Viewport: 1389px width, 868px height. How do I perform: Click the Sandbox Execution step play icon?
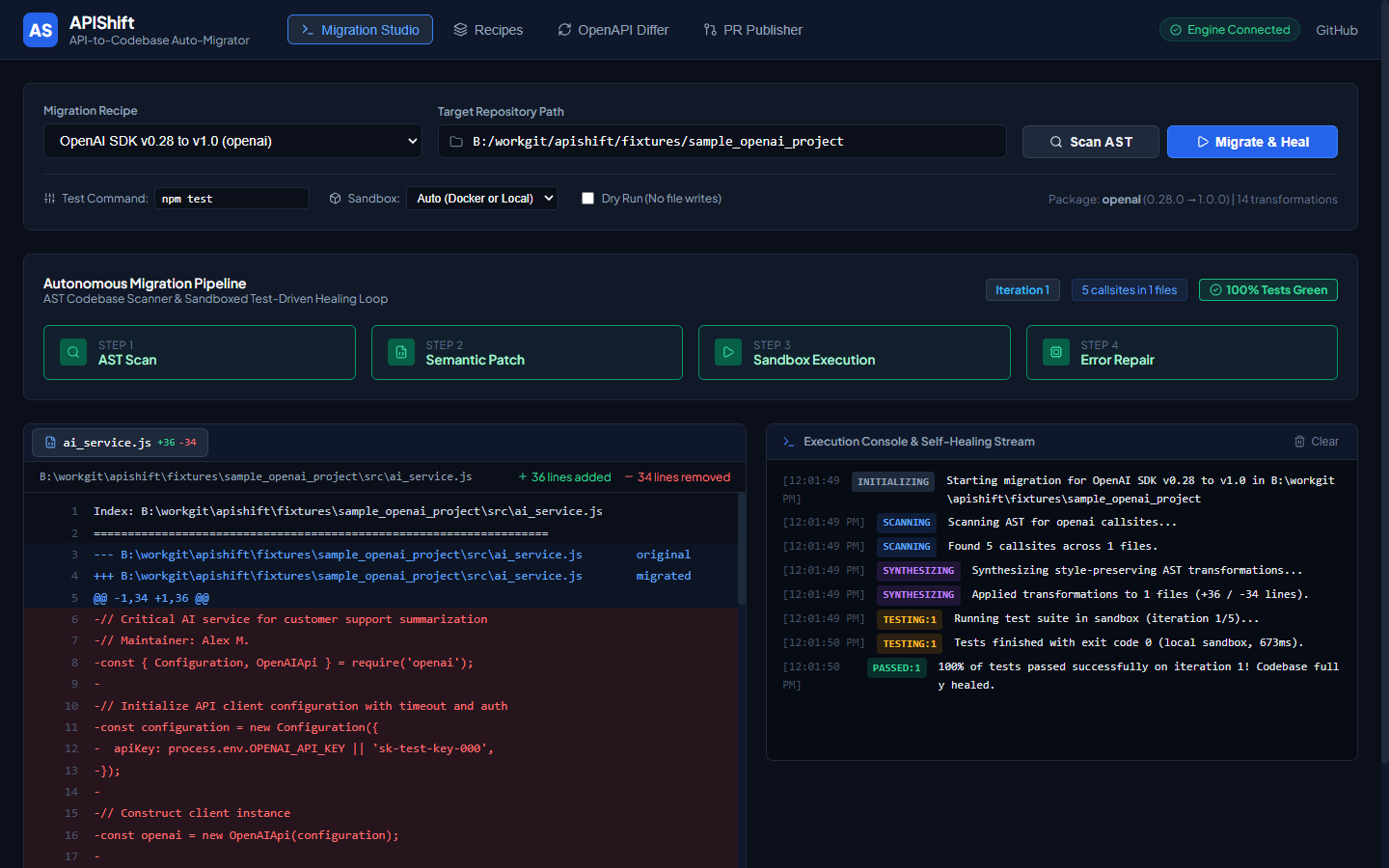pyautogui.click(x=728, y=352)
